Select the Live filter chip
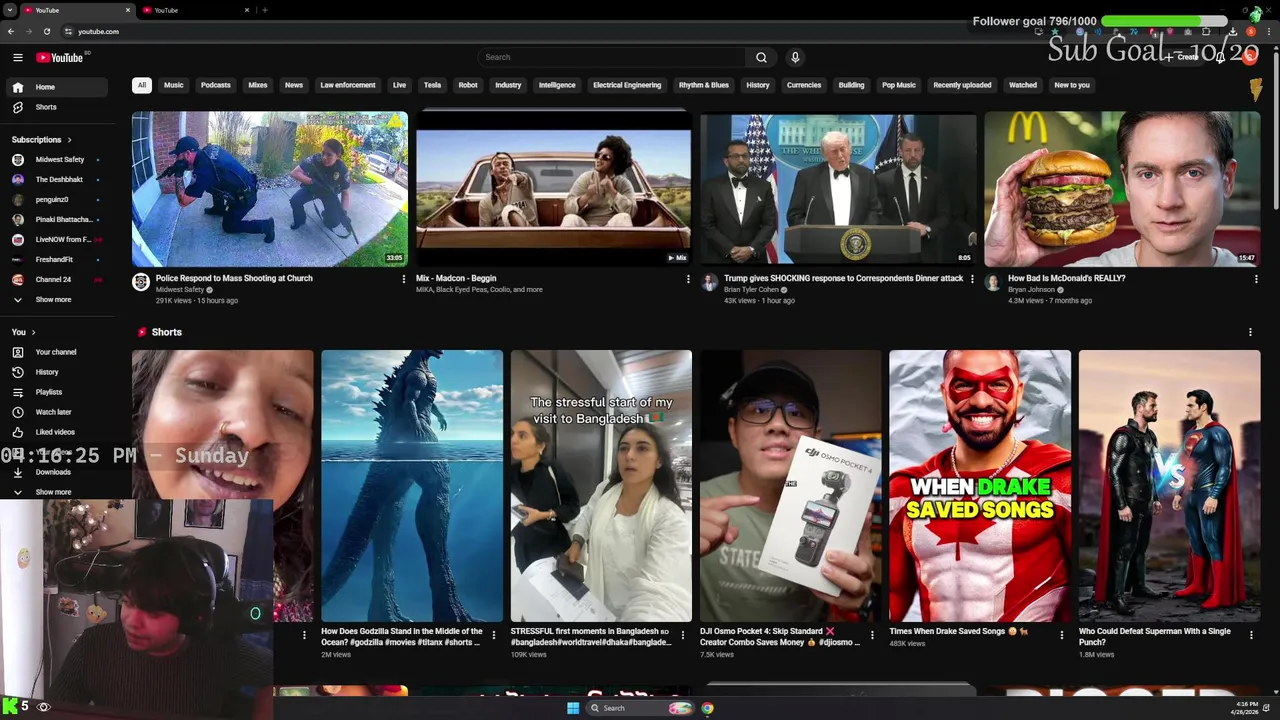This screenshot has width=1280, height=720. point(399,85)
